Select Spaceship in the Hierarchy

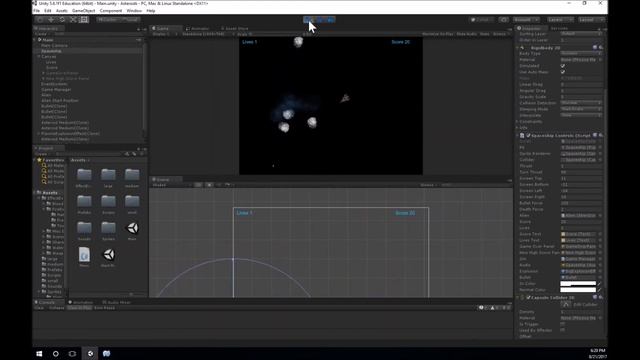51,51
